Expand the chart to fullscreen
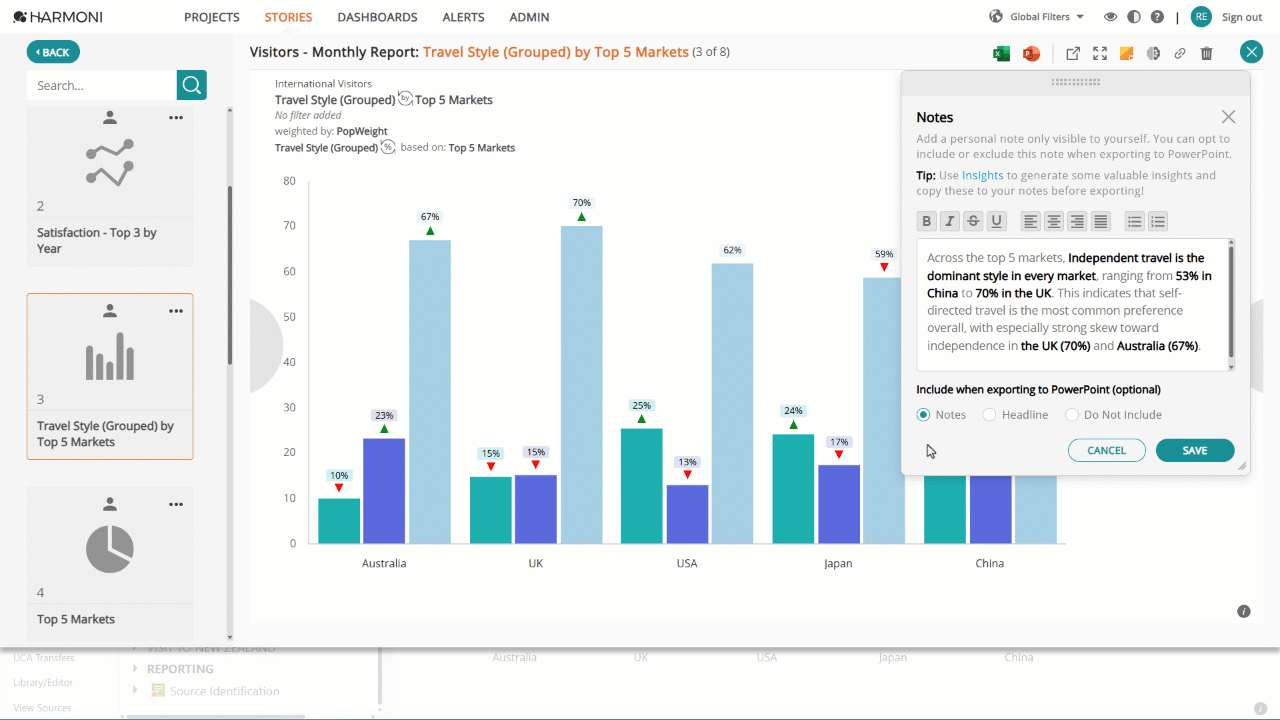Screen dimensions: 1280x720 pyautogui.click(x=1100, y=54)
